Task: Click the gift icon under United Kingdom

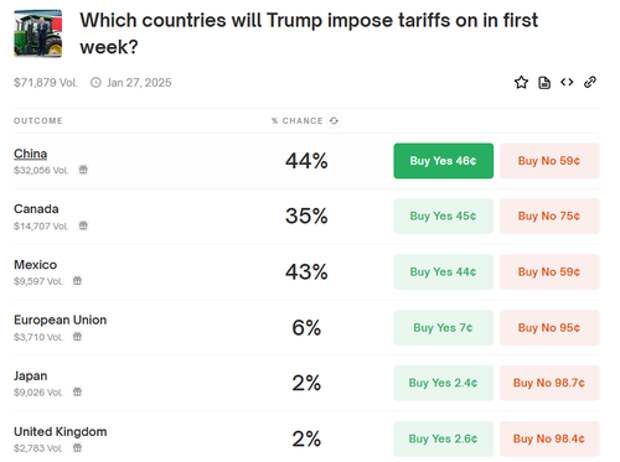Action: point(77,448)
